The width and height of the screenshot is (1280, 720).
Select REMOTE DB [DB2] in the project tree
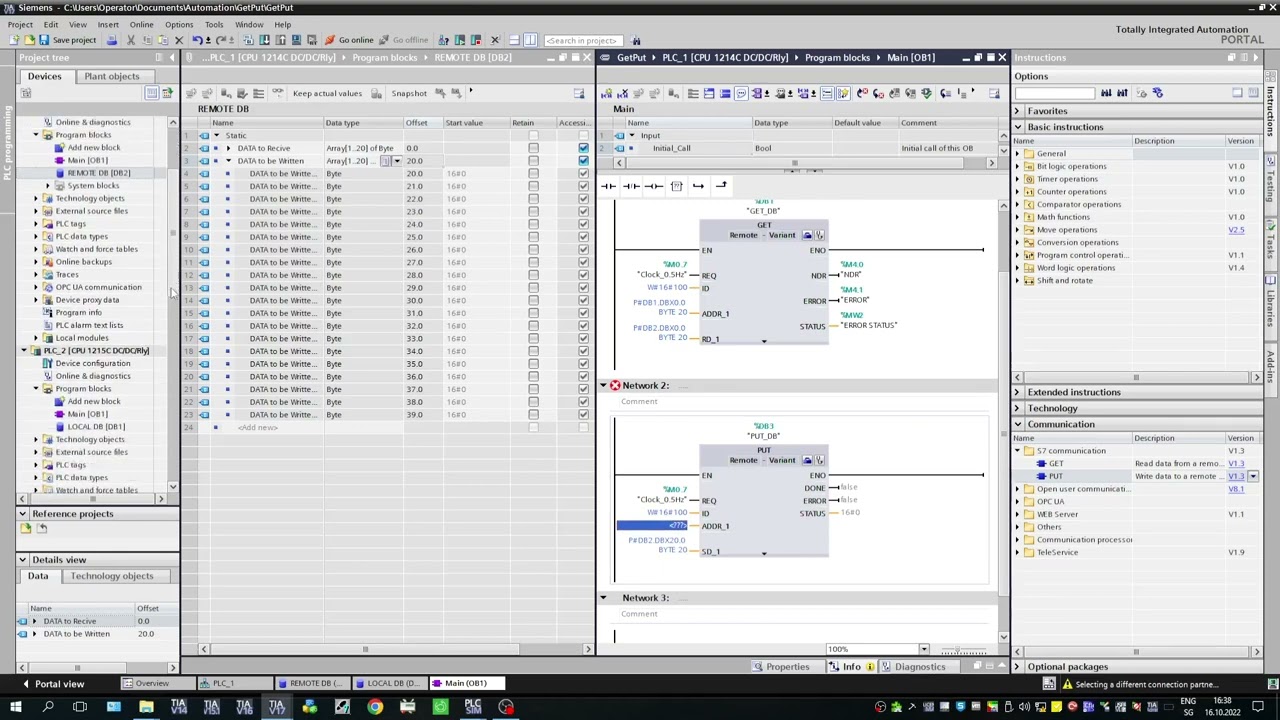[x=98, y=173]
